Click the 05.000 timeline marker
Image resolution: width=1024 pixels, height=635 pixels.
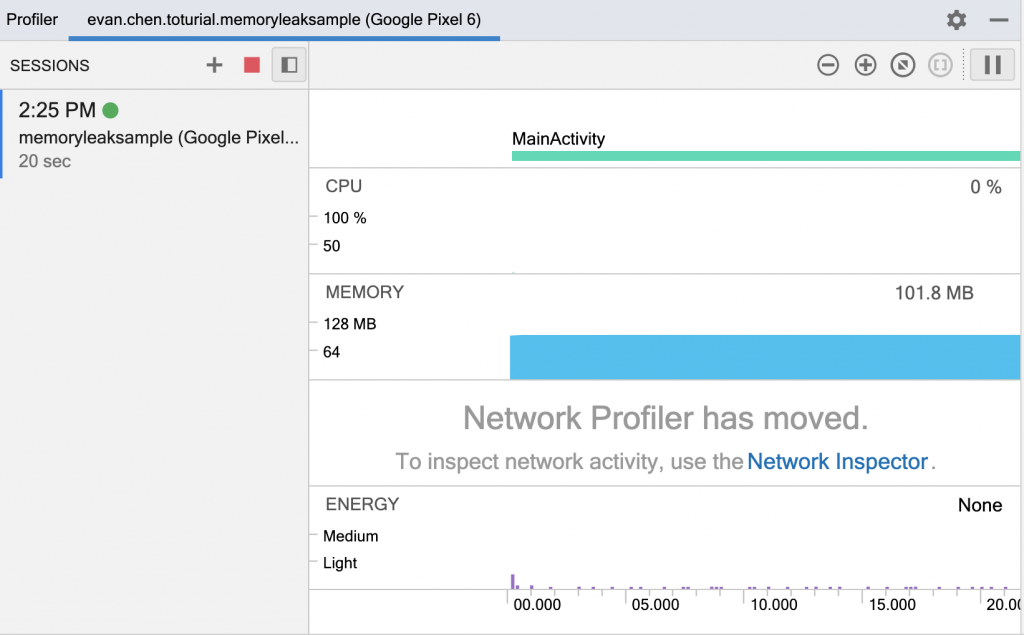click(x=655, y=604)
